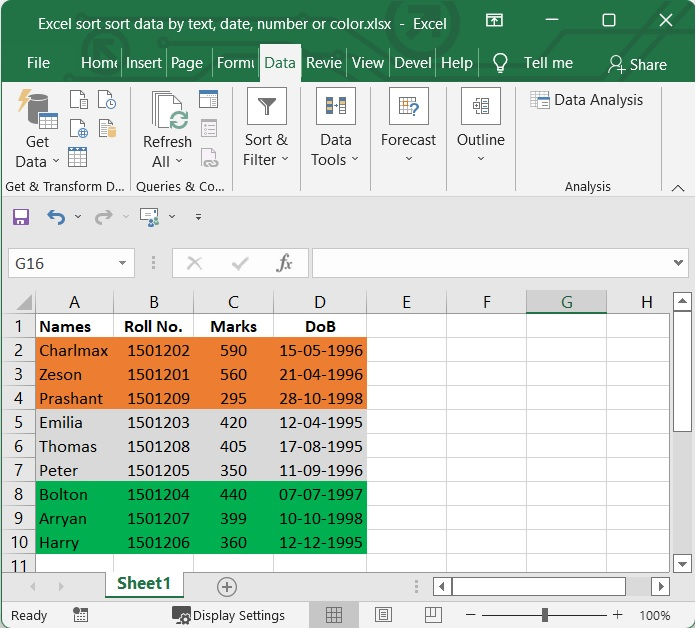
Task: Click the zoom slider handle
Action: click(x=545, y=615)
